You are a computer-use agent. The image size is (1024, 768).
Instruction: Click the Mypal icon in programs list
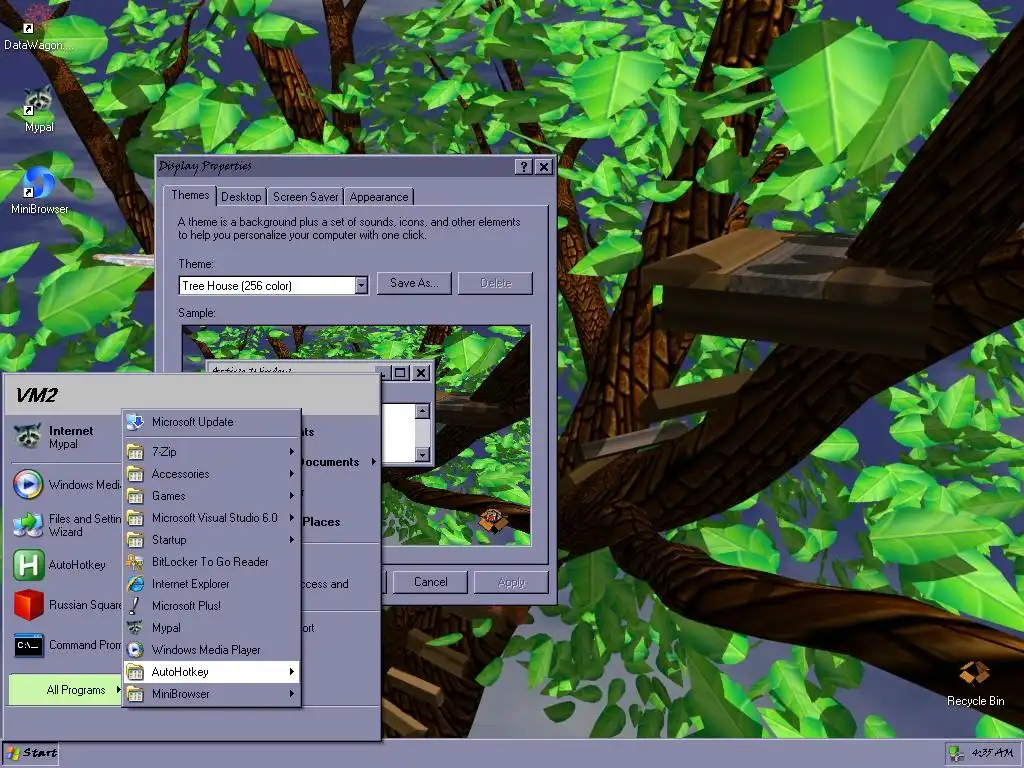pyautogui.click(x=135, y=628)
